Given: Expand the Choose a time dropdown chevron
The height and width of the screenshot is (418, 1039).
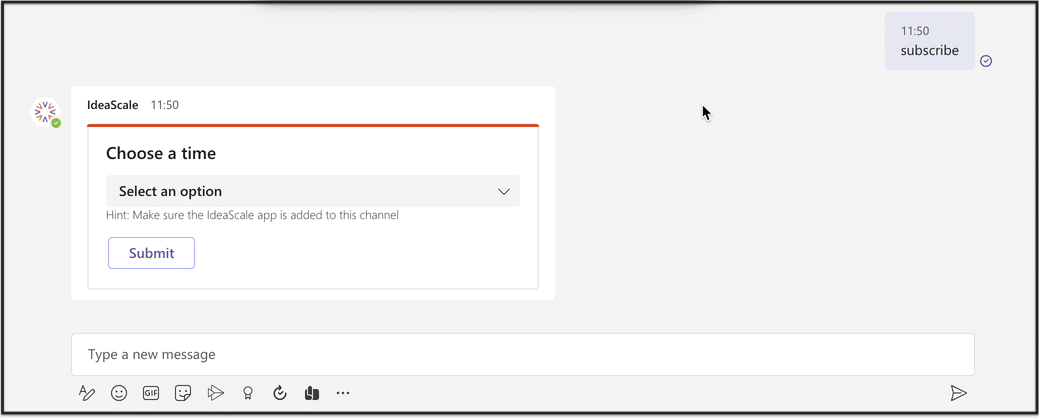Looking at the screenshot, I should (x=504, y=191).
